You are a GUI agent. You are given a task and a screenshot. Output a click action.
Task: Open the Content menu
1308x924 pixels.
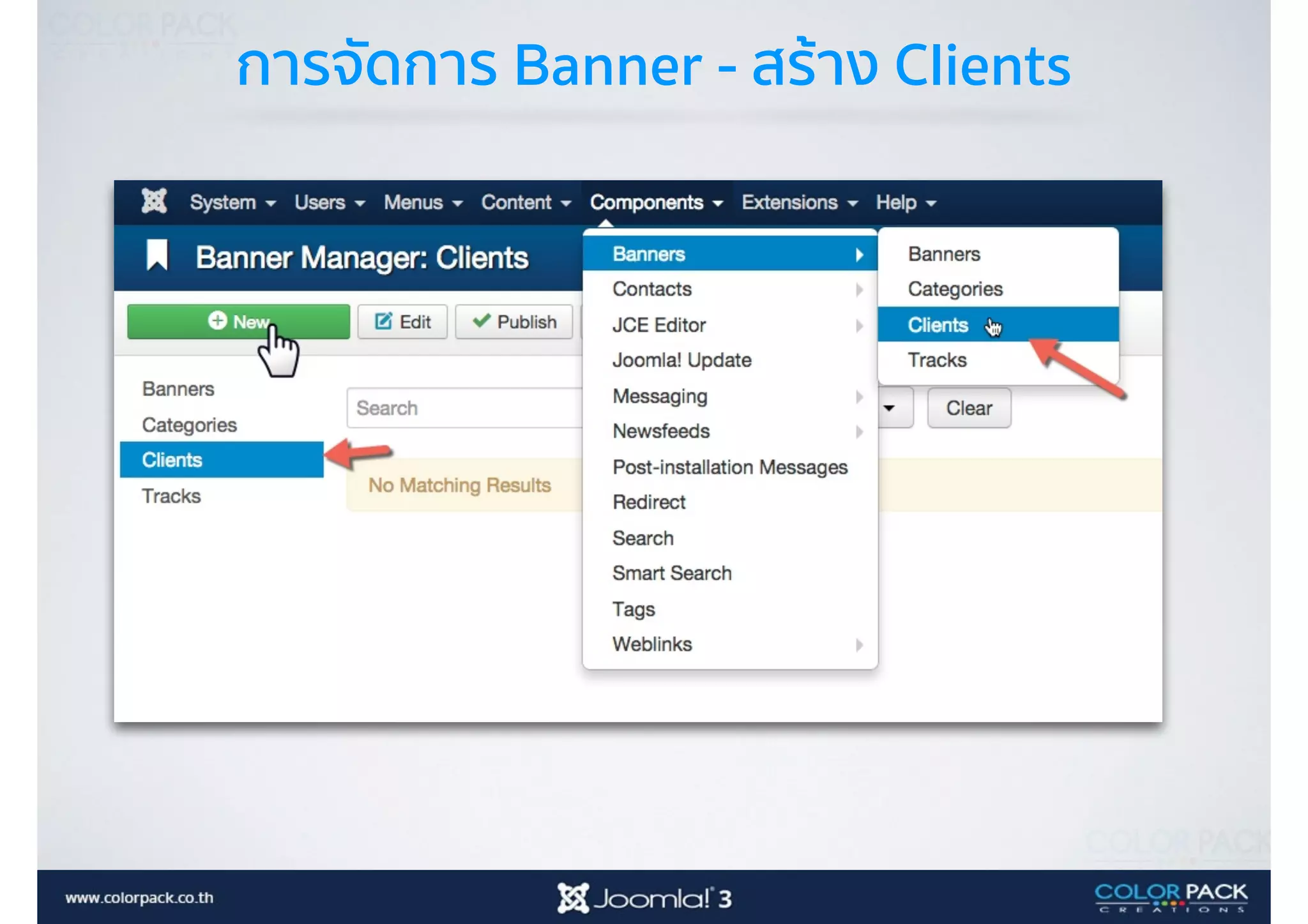tap(526, 202)
